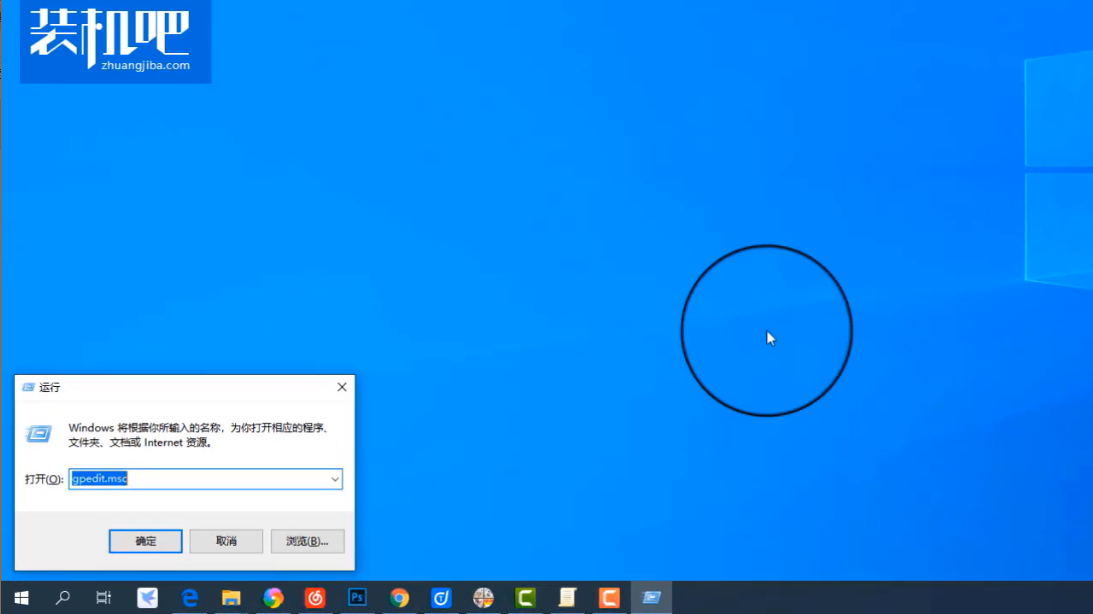Click the 确定 button to run gpedit.msc
This screenshot has height=614, width=1093.
[x=146, y=541]
